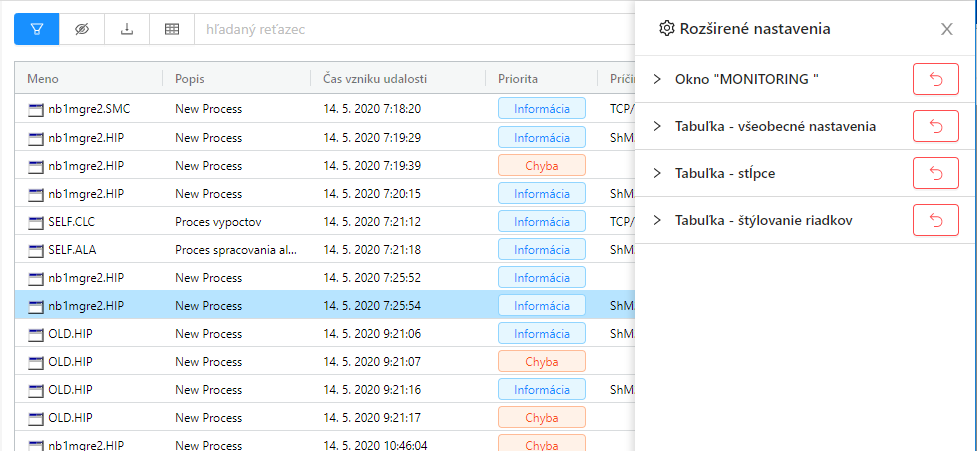Sort by the Meno column header
Viewport: 977px width, 451px height.
click(x=43, y=79)
